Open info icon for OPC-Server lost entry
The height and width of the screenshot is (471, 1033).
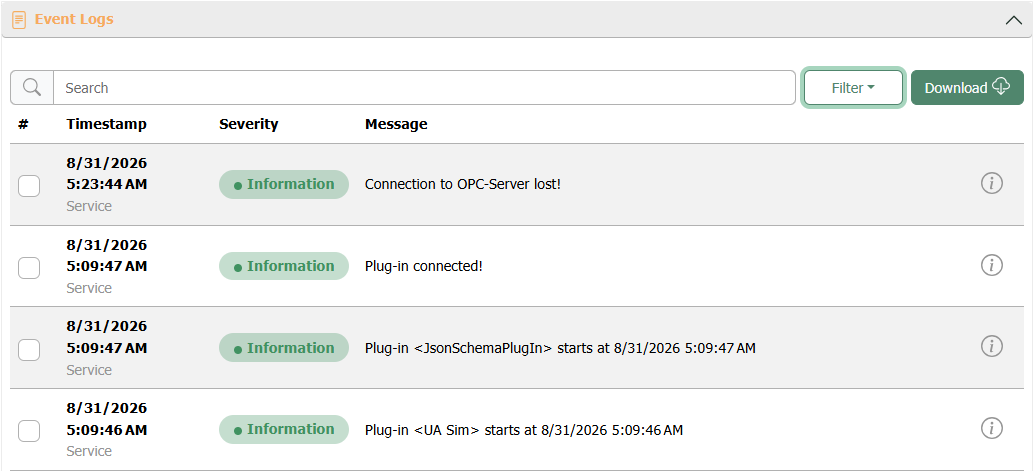[x=991, y=183]
